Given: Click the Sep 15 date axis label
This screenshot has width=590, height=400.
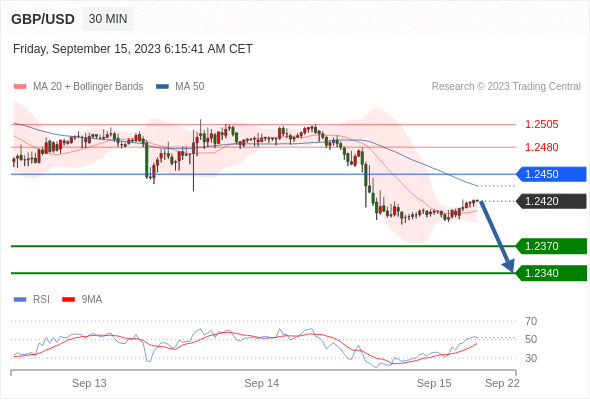Looking at the screenshot, I should pos(434,383).
